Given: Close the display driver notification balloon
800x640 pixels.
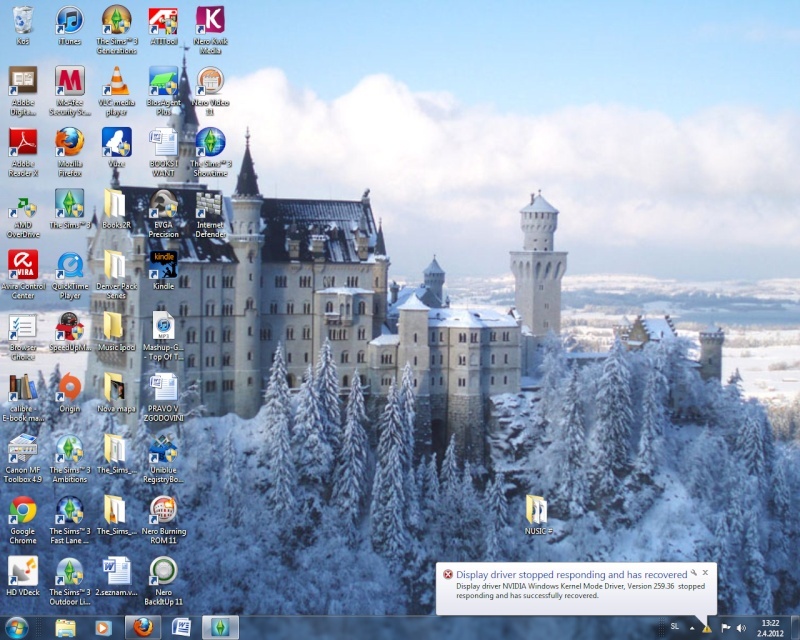Looking at the screenshot, I should click(x=705, y=573).
